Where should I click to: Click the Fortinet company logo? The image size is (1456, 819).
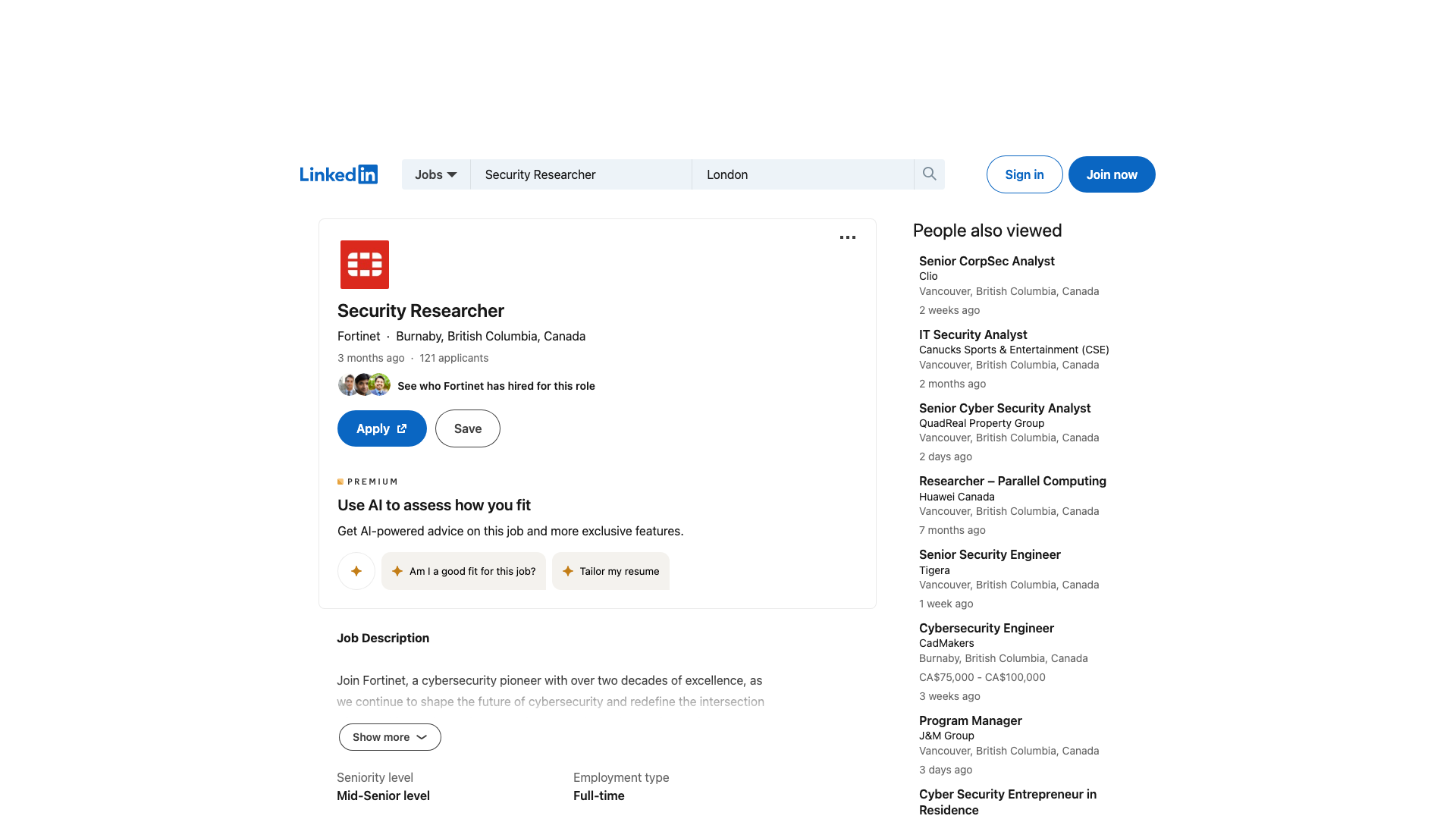tap(365, 265)
